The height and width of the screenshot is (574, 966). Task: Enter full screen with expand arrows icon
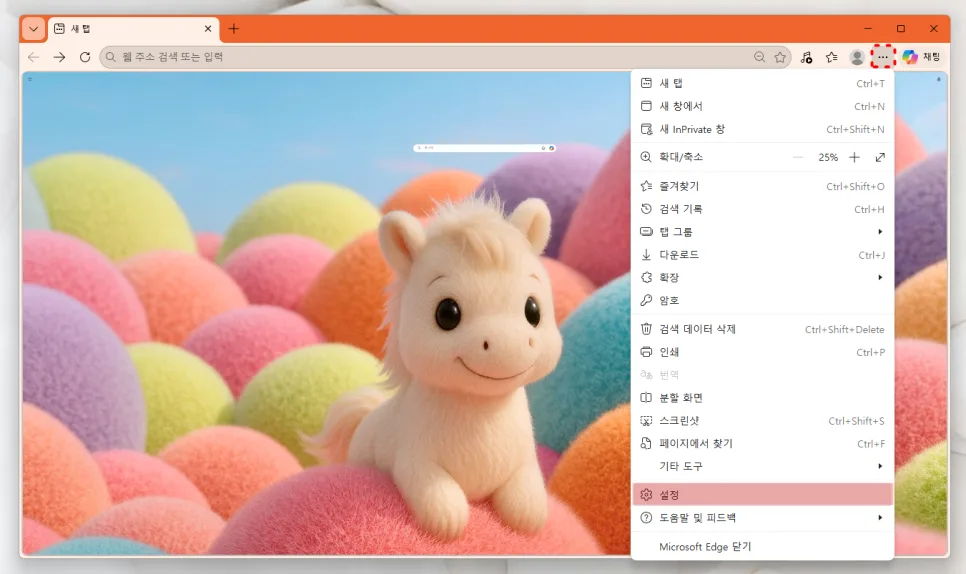[880, 158]
